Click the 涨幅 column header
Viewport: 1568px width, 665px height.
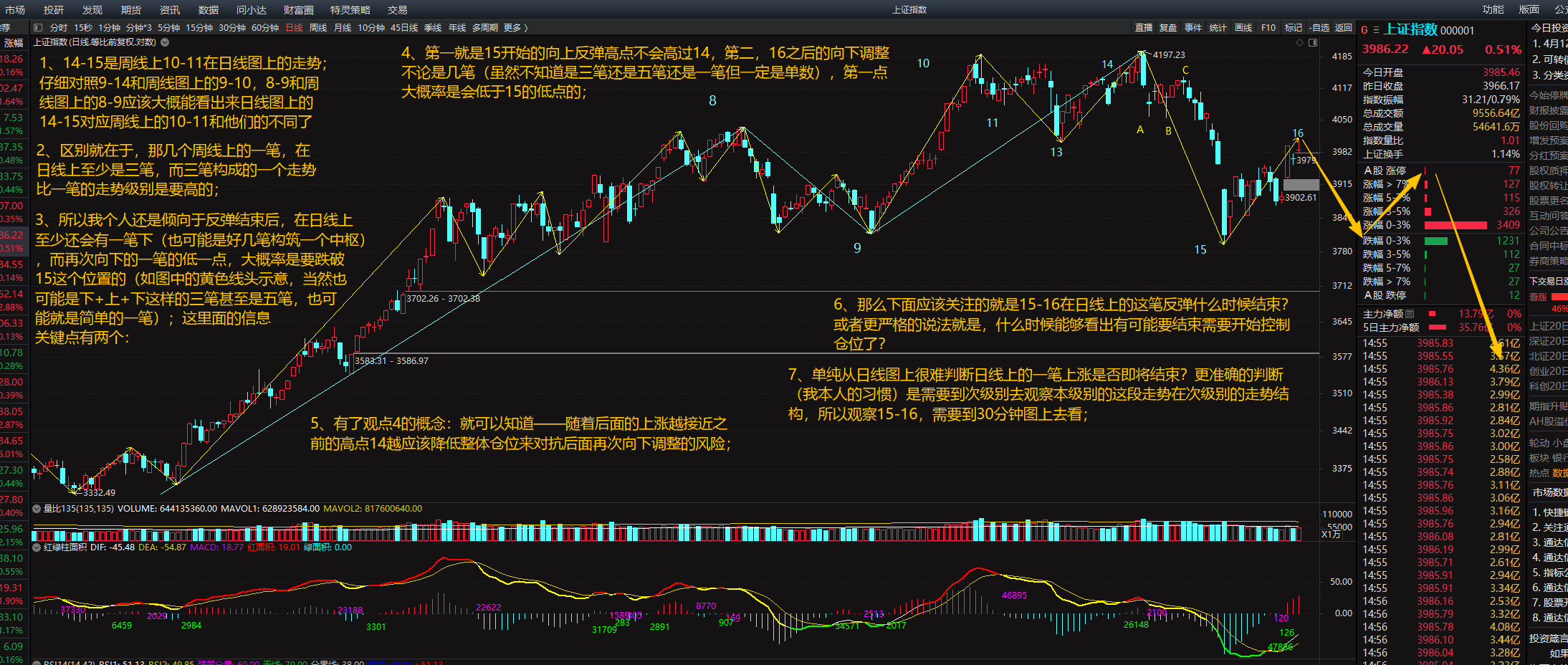coord(14,43)
